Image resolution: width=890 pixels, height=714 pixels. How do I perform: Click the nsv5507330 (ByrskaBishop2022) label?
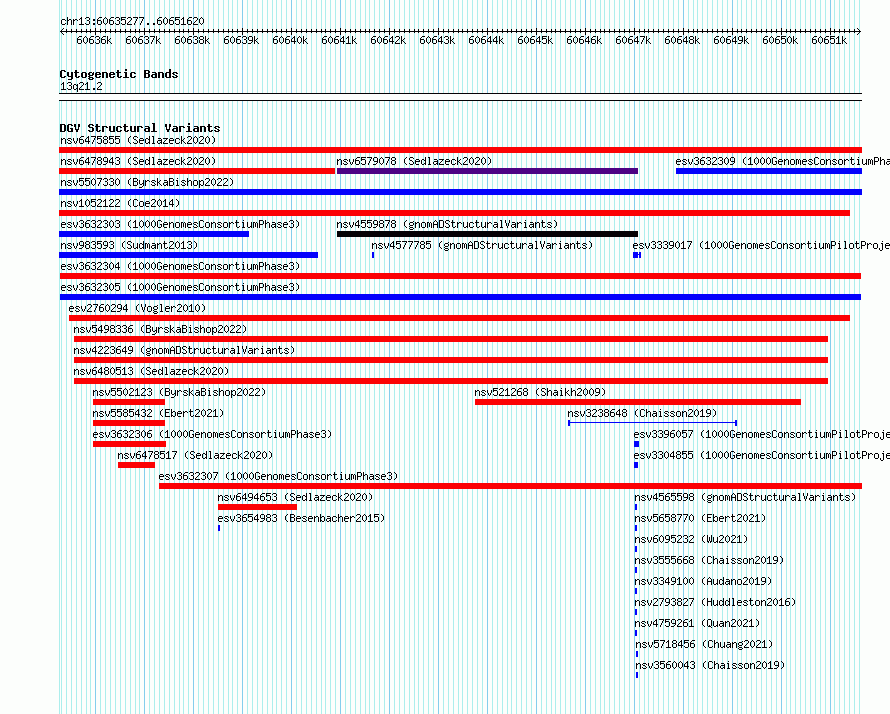pos(147,182)
